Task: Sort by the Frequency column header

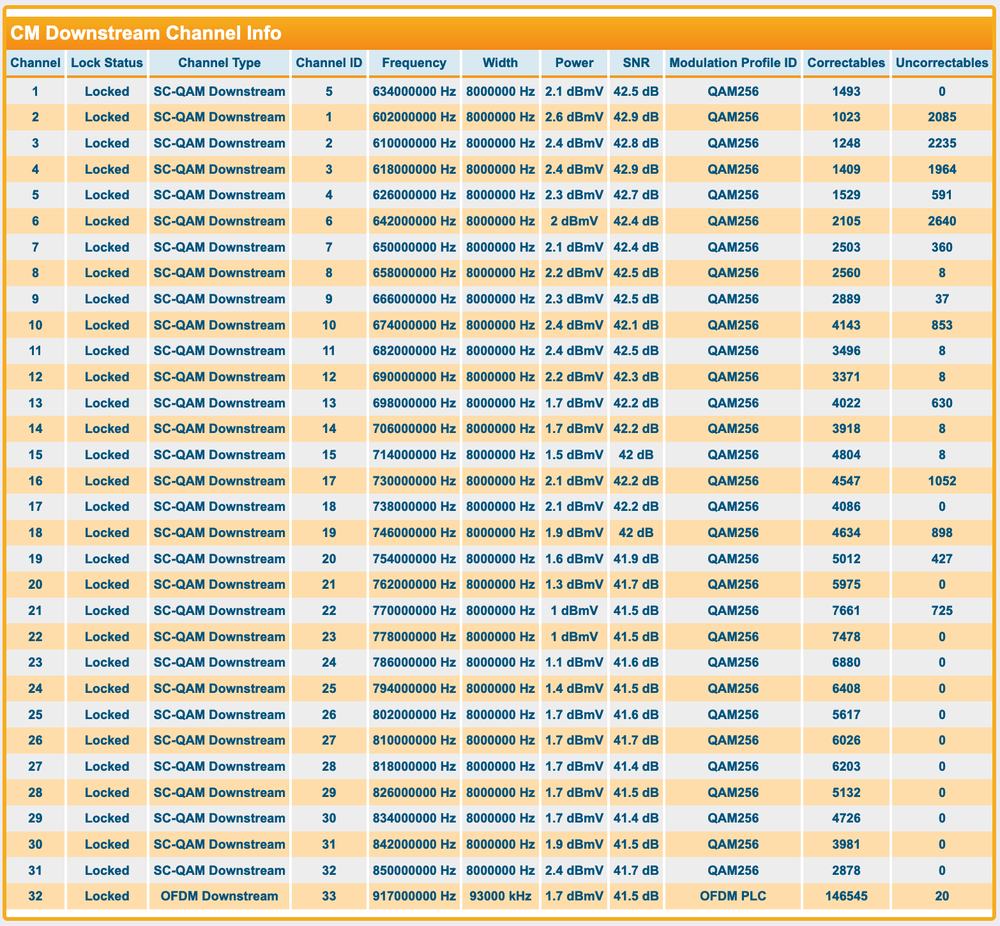Action: click(x=413, y=62)
